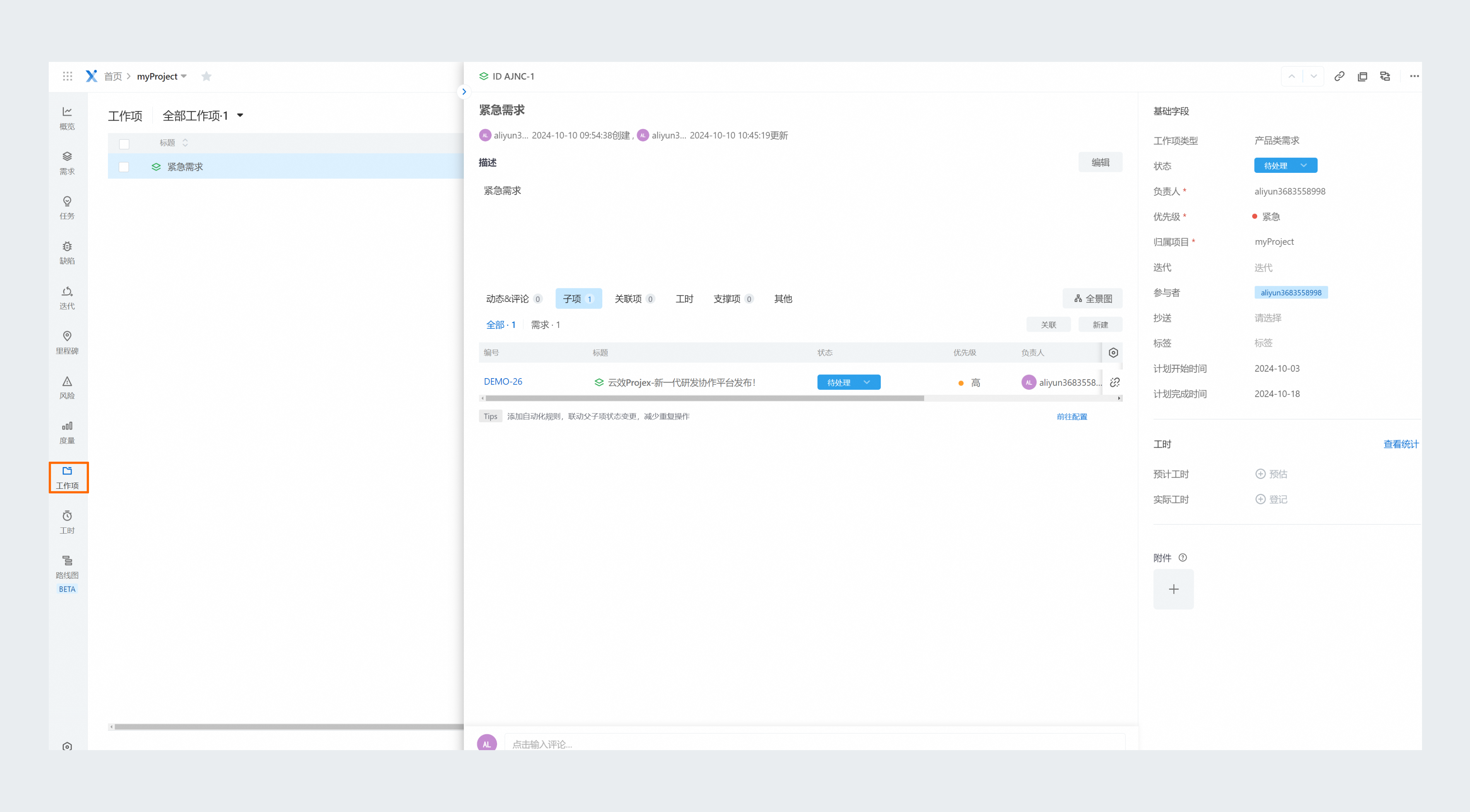Click attachment help question icon
The image size is (1470, 812).
(1183, 557)
